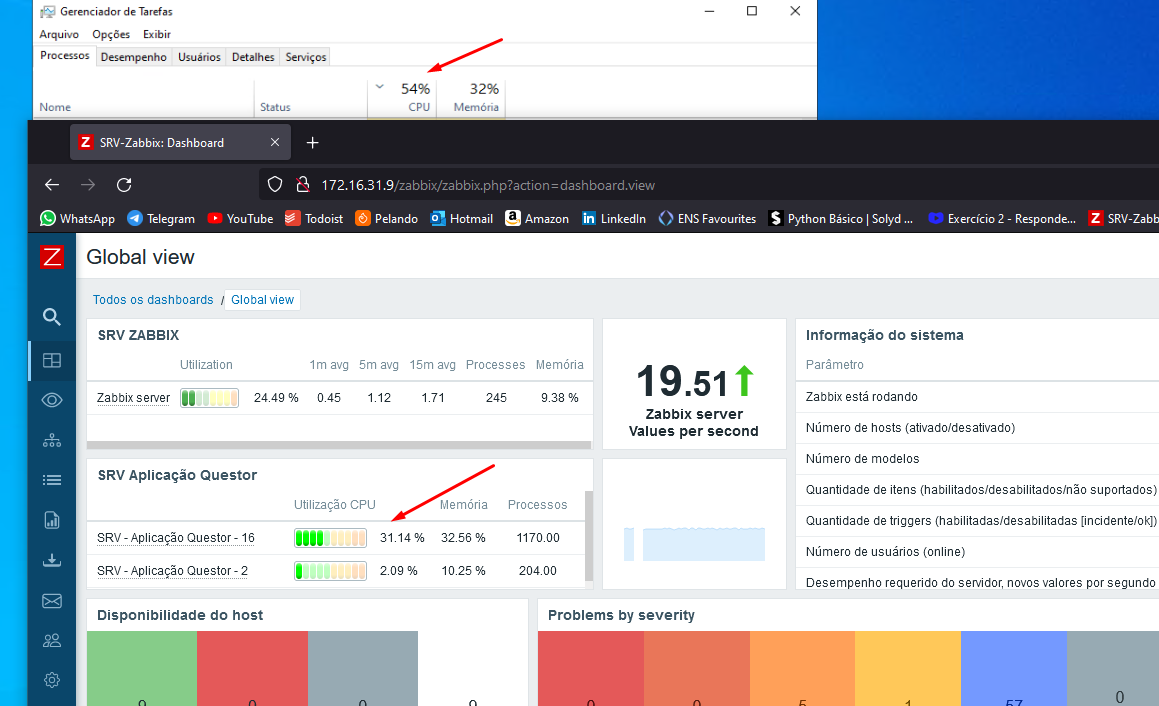Screen dimensions: 1159x706
Task: Open Opções menu in Gerenciador de Tarefas
Action: point(111,34)
